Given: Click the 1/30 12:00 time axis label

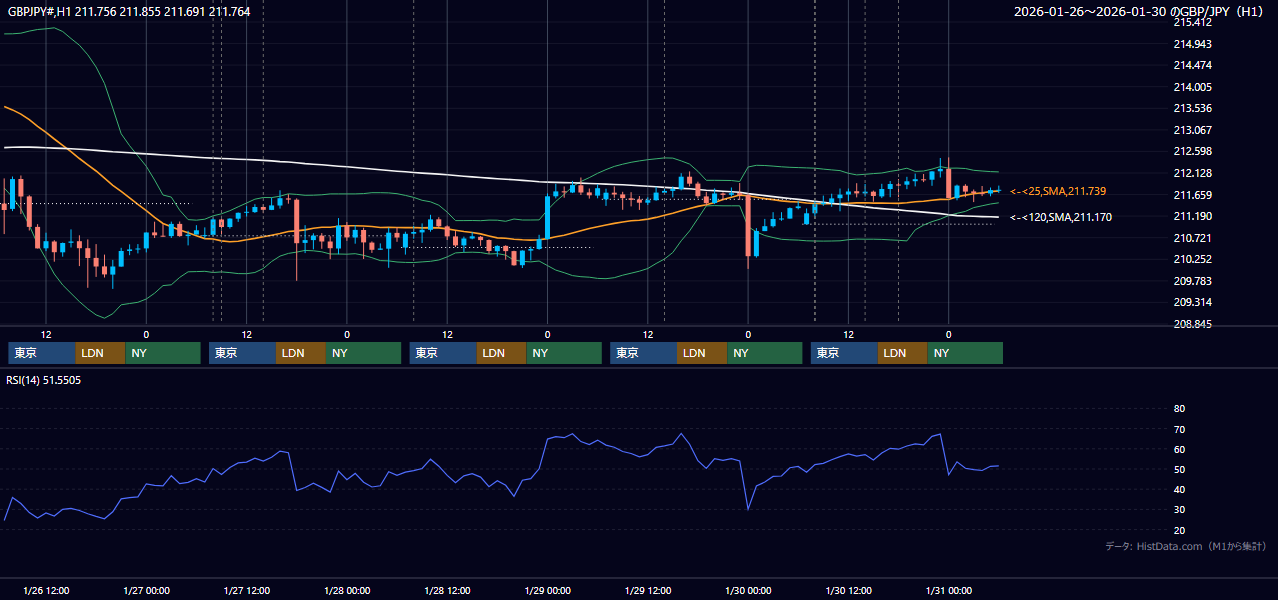Looking at the screenshot, I should point(848,590).
